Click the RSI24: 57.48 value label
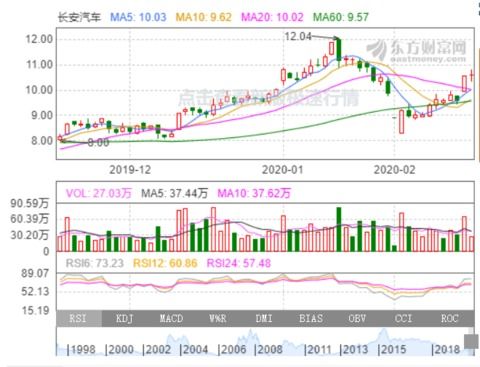 pyautogui.click(x=239, y=263)
